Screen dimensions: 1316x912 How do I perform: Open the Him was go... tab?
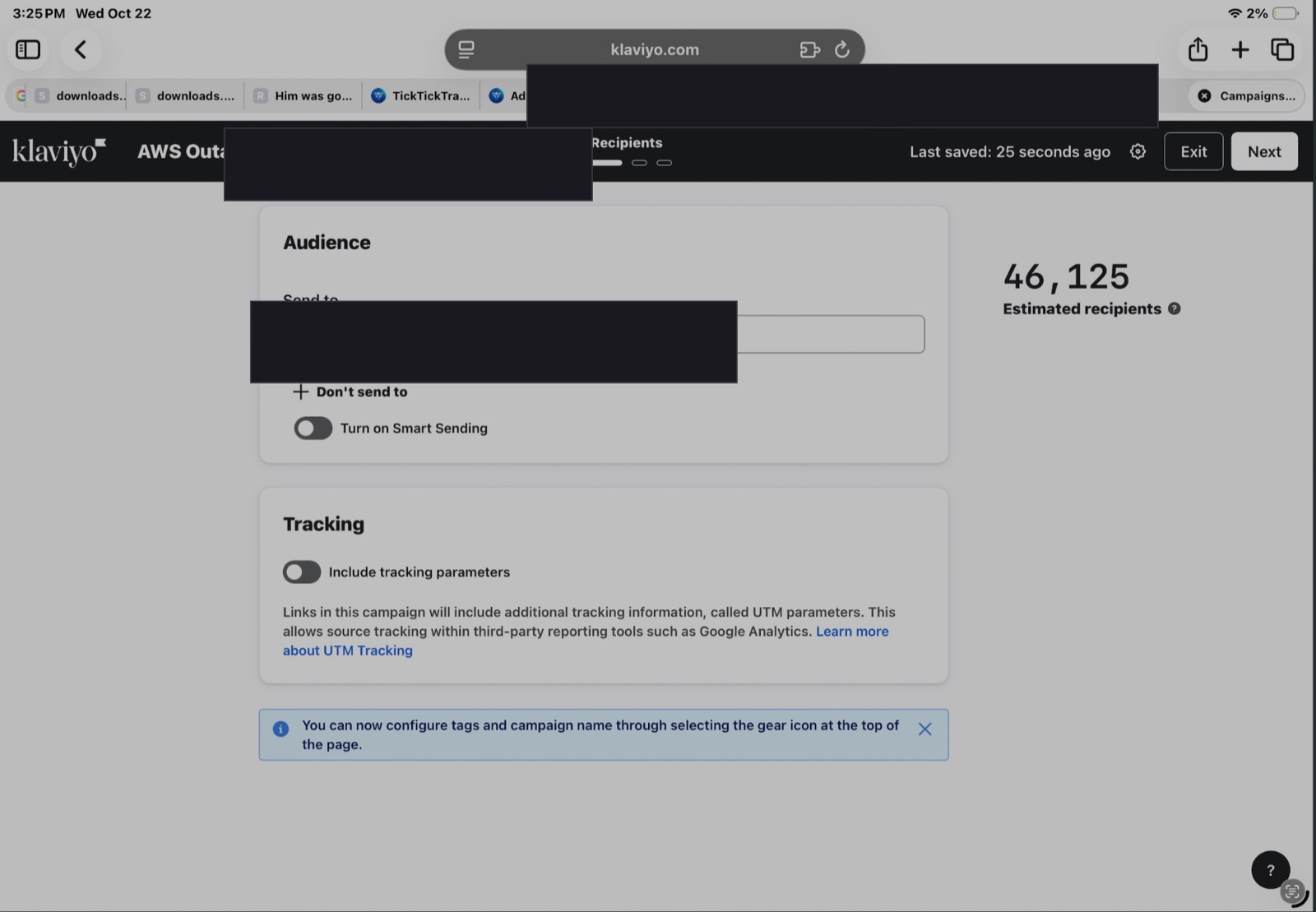pyautogui.click(x=303, y=95)
